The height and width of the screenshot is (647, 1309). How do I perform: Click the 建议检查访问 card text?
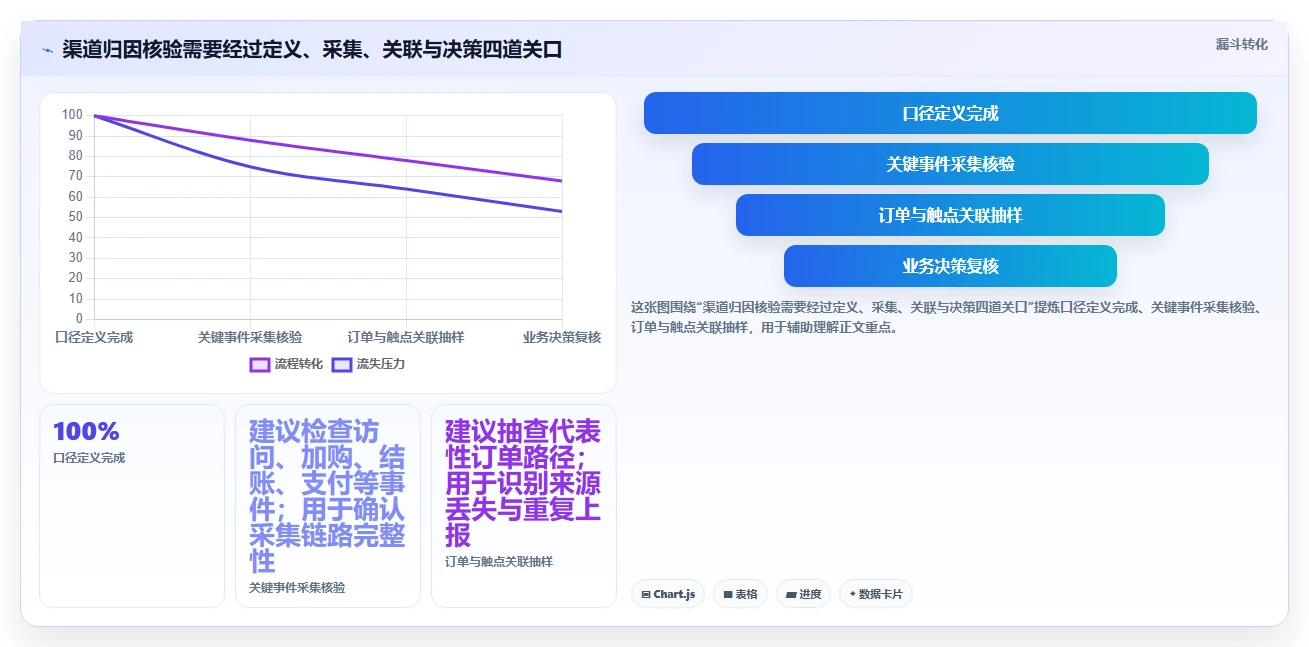pyautogui.click(x=327, y=496)
